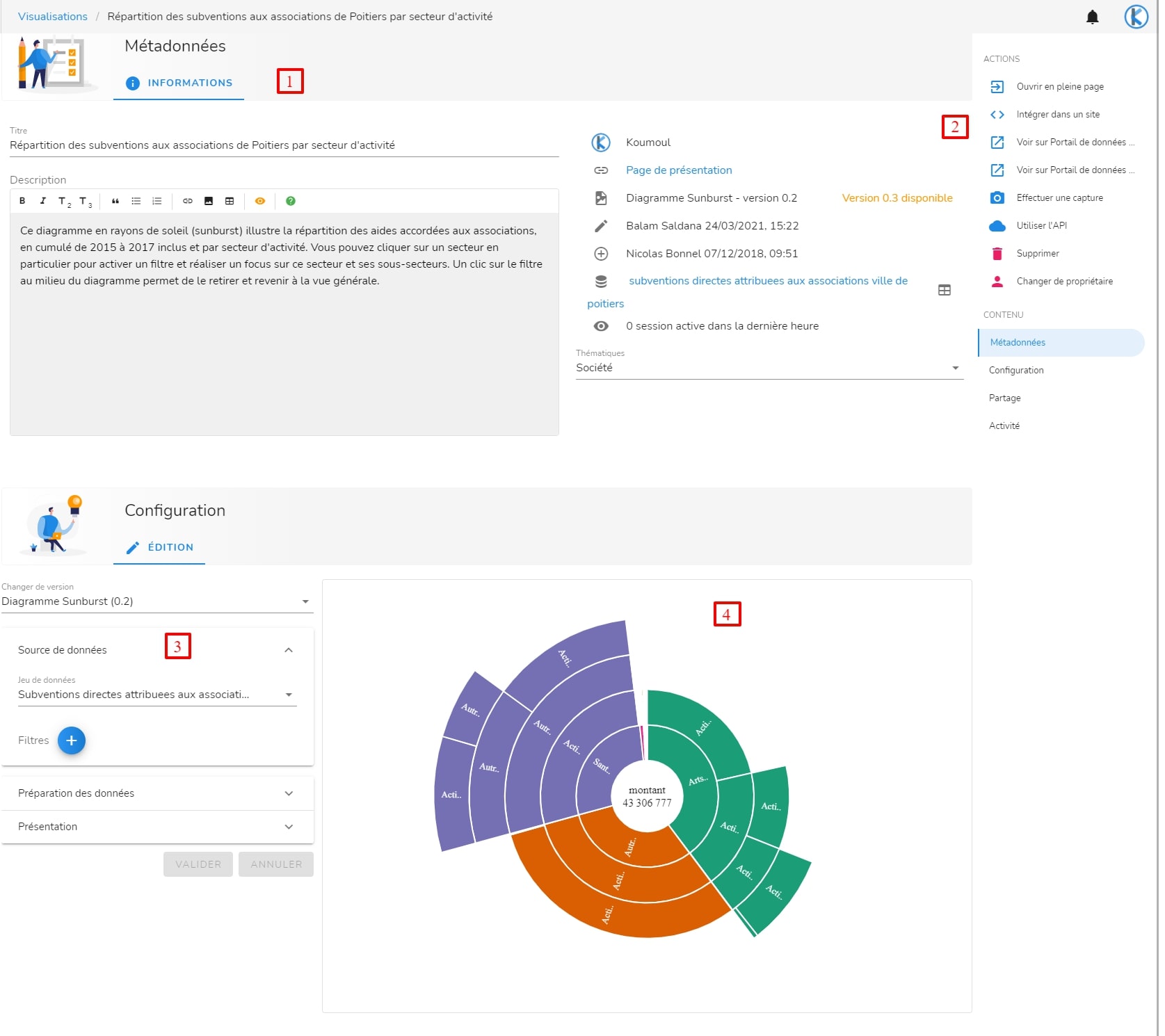Click the Koumoul owner name
The height and width of the screenshot is (1036, 1165).
coord(648,143)
